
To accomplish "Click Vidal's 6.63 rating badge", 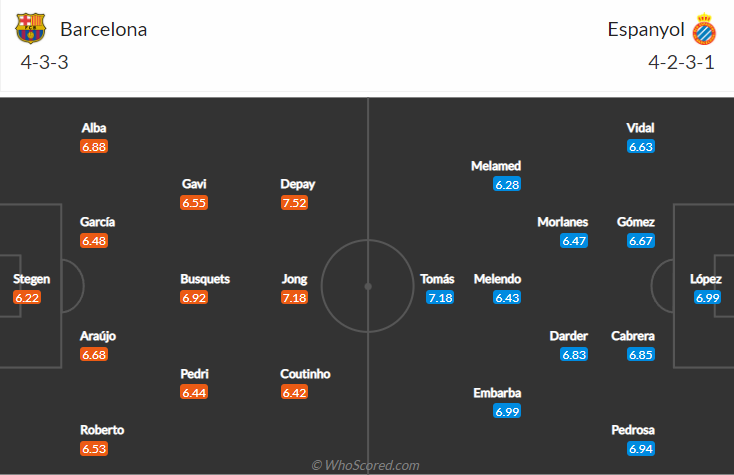I will (641, 147).
